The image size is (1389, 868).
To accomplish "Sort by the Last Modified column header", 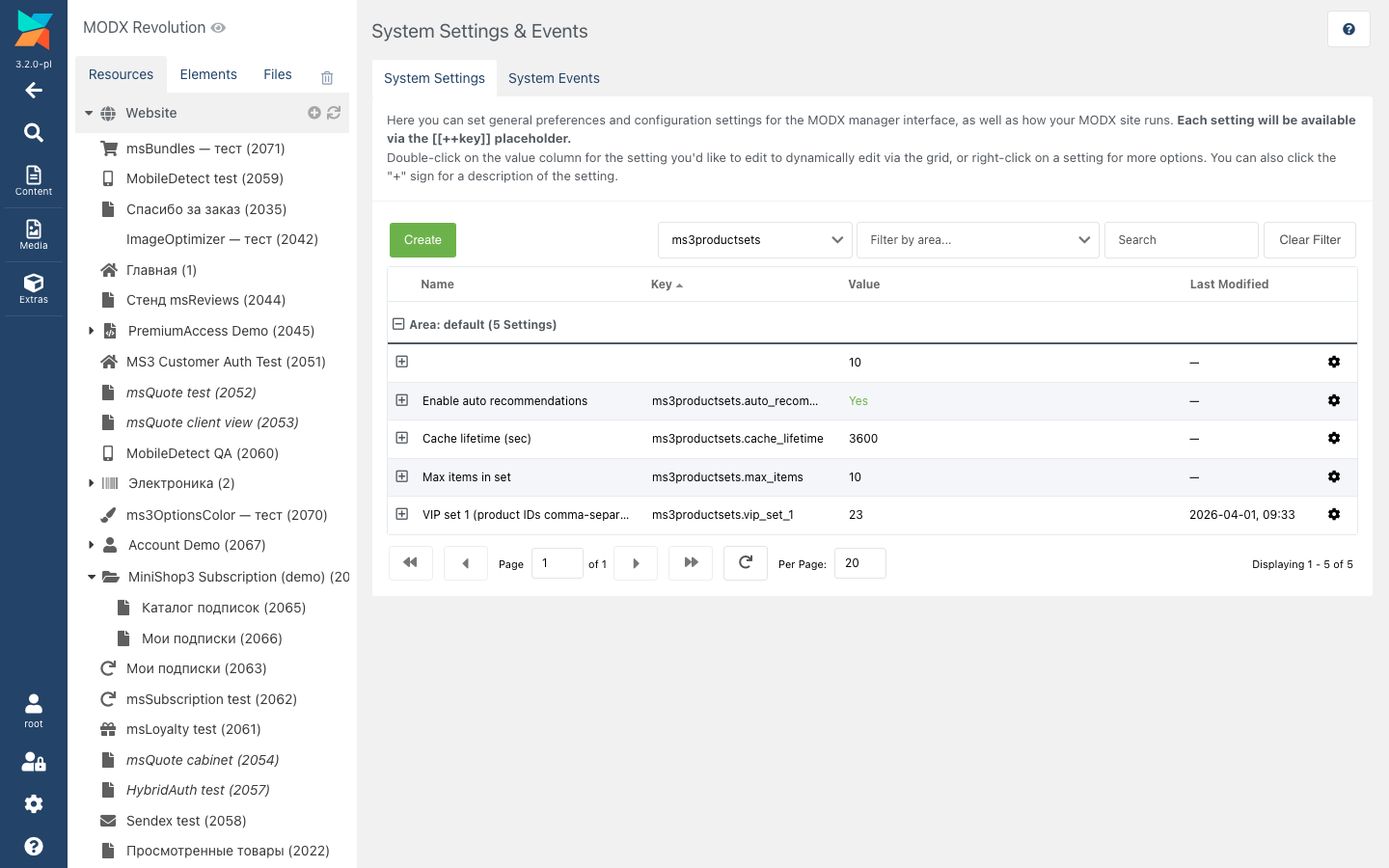I will click(1229, 285).
